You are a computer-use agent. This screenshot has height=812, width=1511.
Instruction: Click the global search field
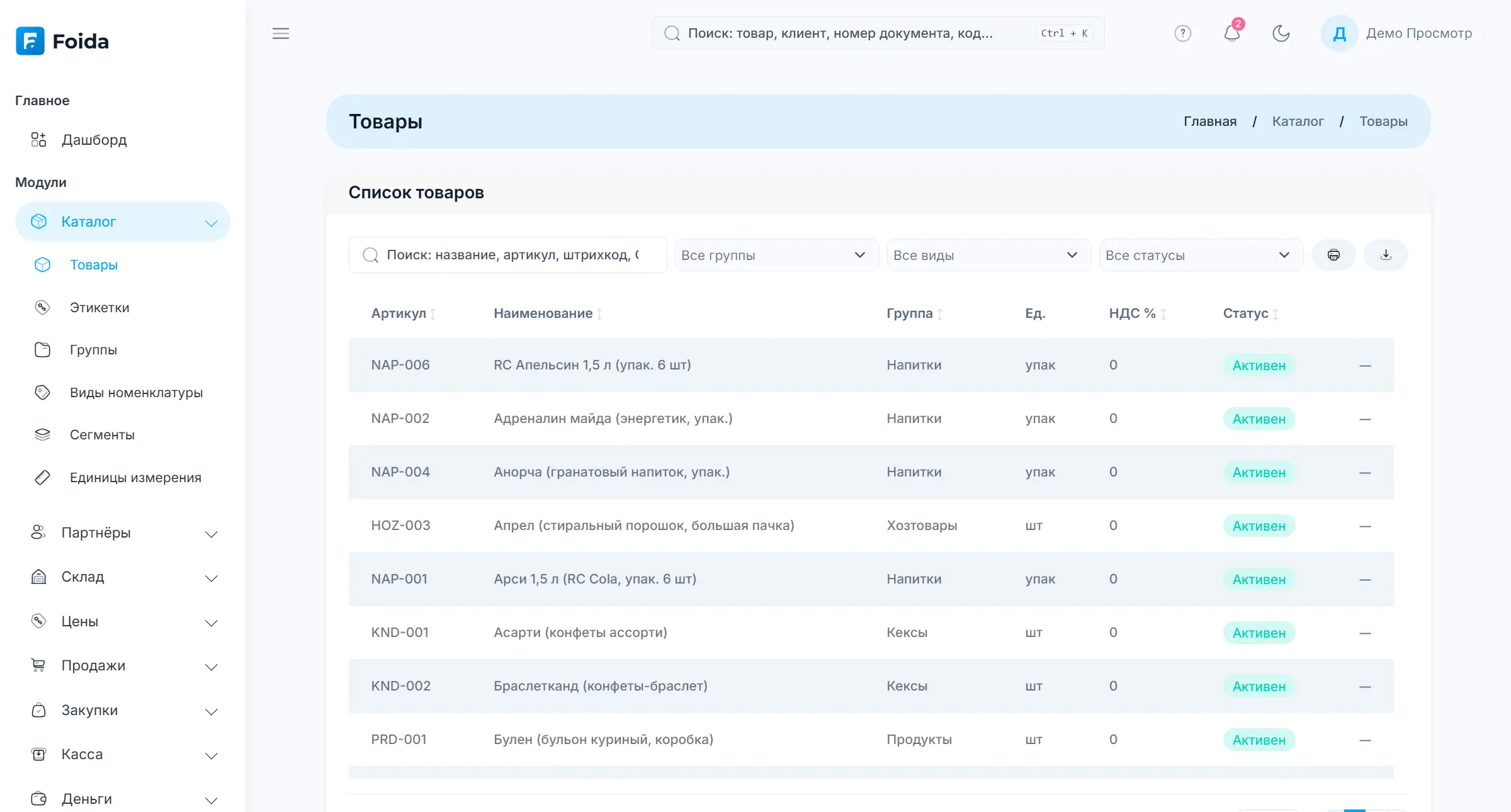coord(878,33)
